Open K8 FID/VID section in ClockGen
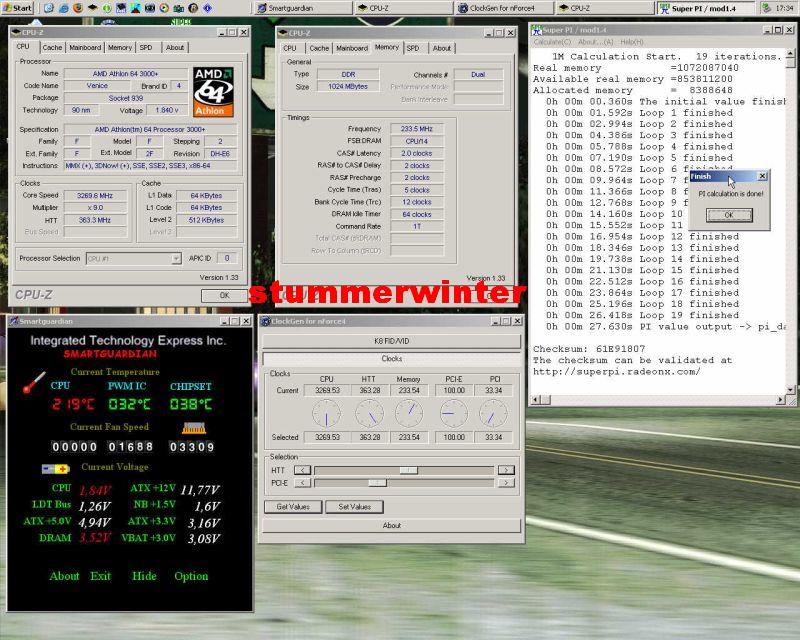The height and width of the screenshot is (640, 800). pyautogui.click(x=391, y=341)
